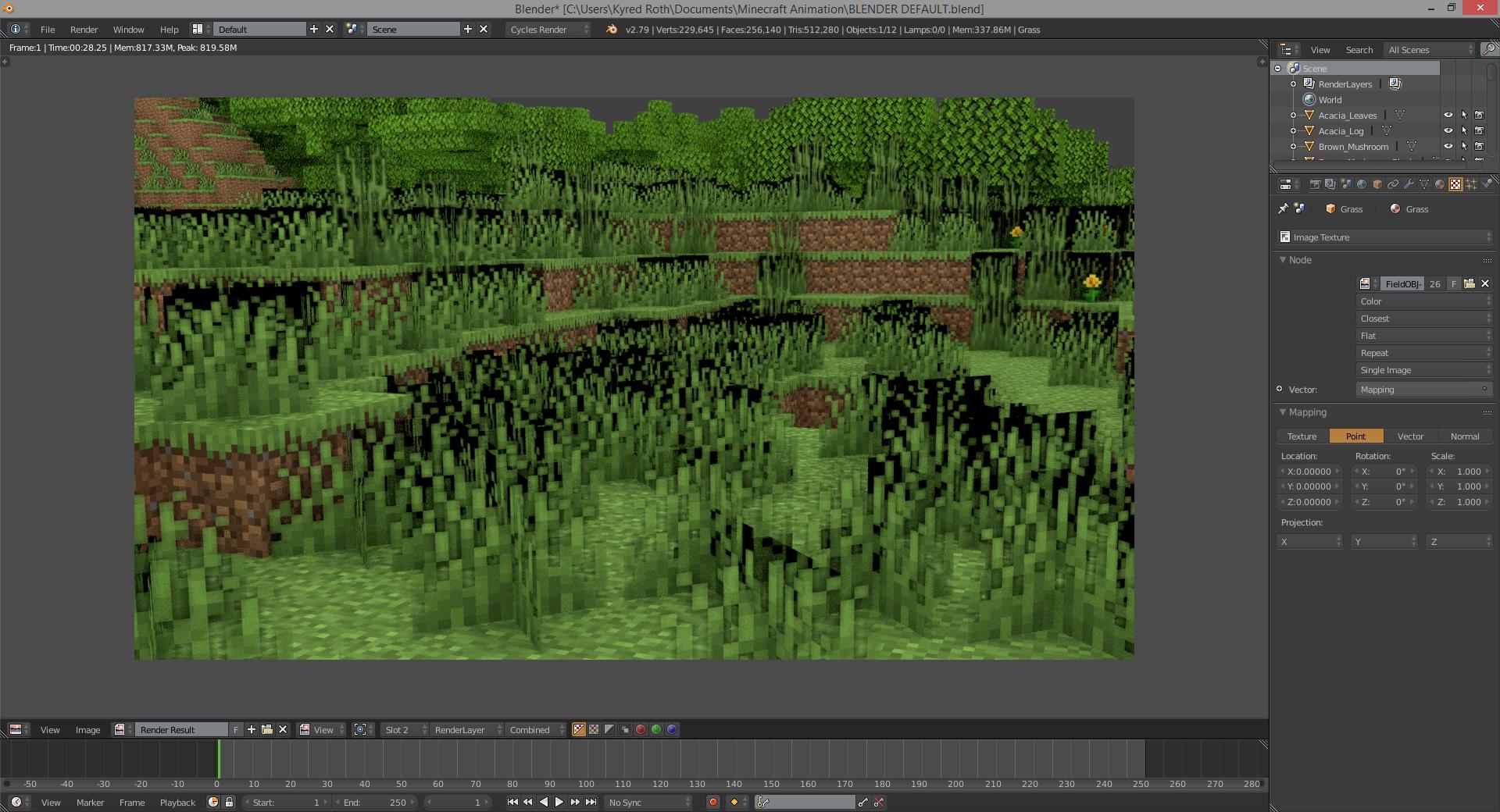1500x812 pixels.
Task: Open the Physics properties tab
Action: 1487,184
